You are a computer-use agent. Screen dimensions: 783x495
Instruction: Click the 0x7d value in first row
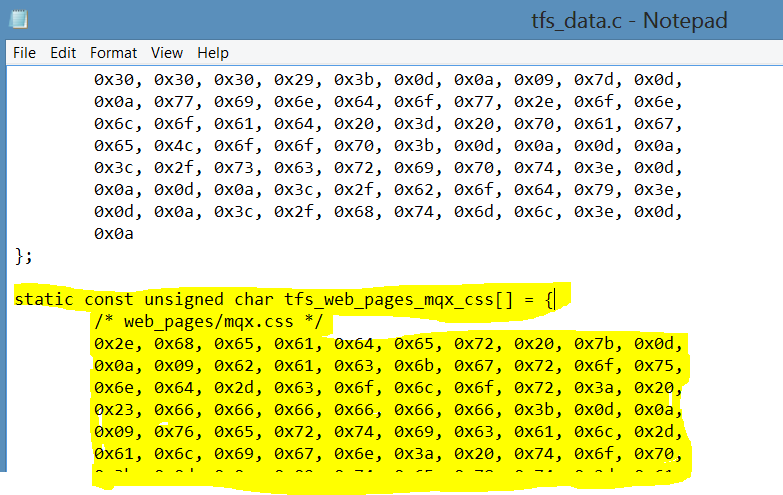coord(593,80)
